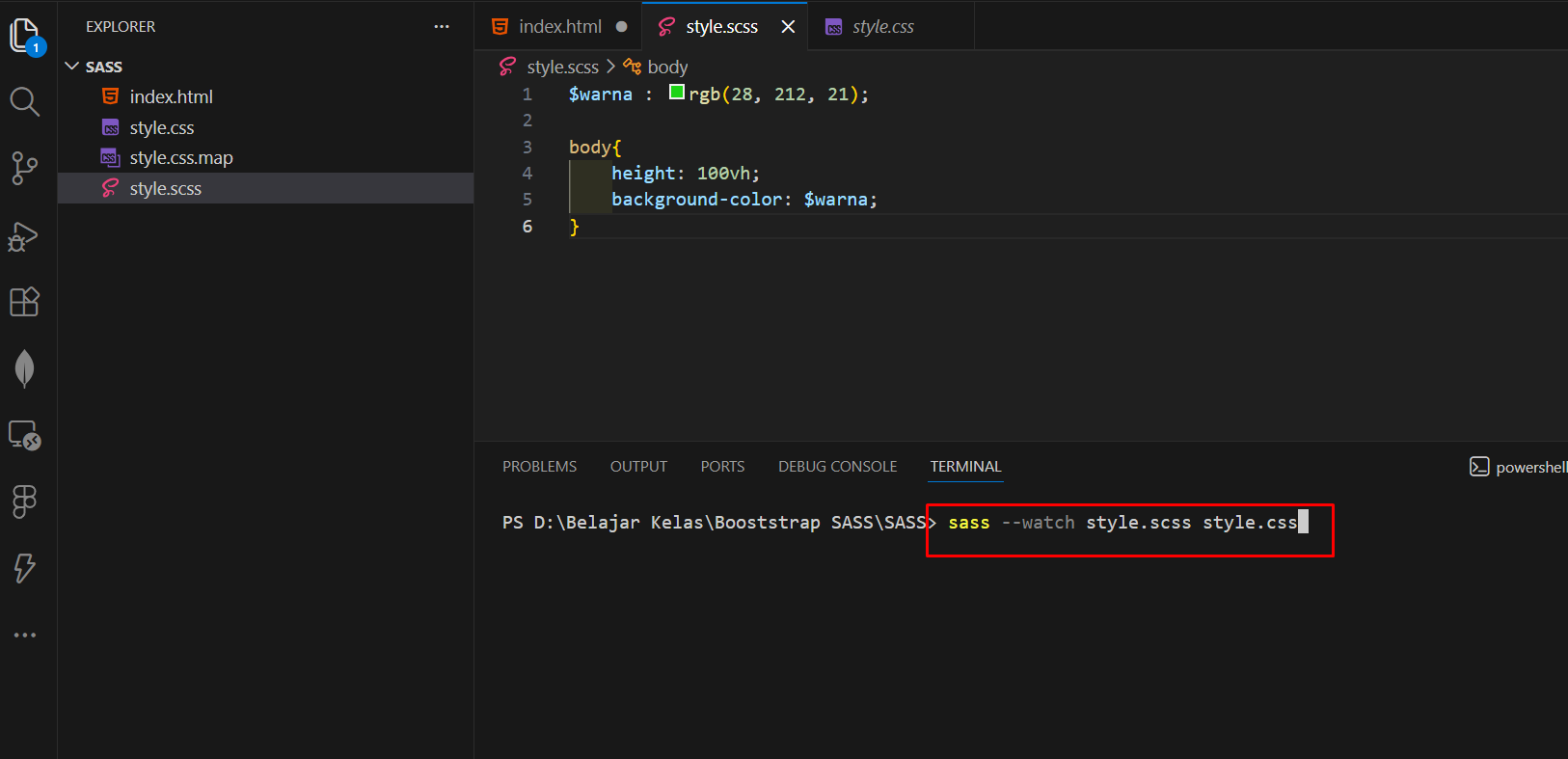Image resolution: width=1568 pixels, height=759 pixels.
Task: Click the Sass icon of style.scss in explorer
Action: (x=111, y=188)
